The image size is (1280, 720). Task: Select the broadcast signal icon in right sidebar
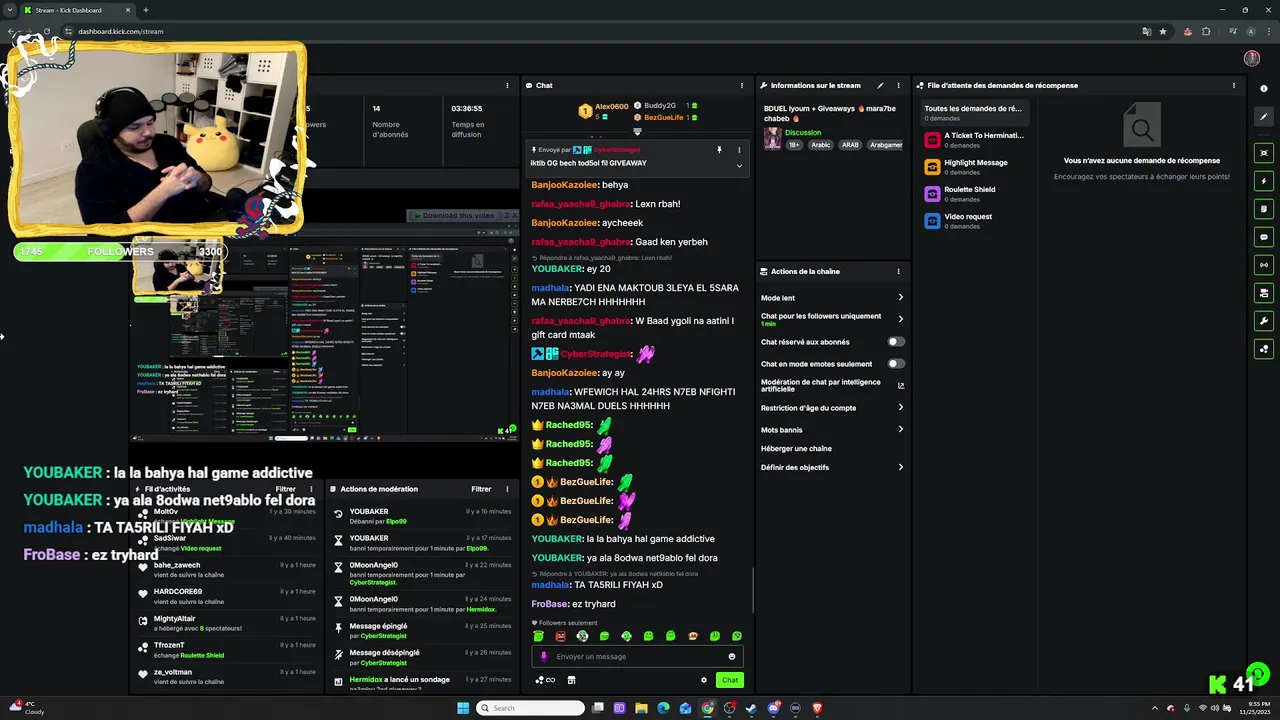tap(1264, 265)
